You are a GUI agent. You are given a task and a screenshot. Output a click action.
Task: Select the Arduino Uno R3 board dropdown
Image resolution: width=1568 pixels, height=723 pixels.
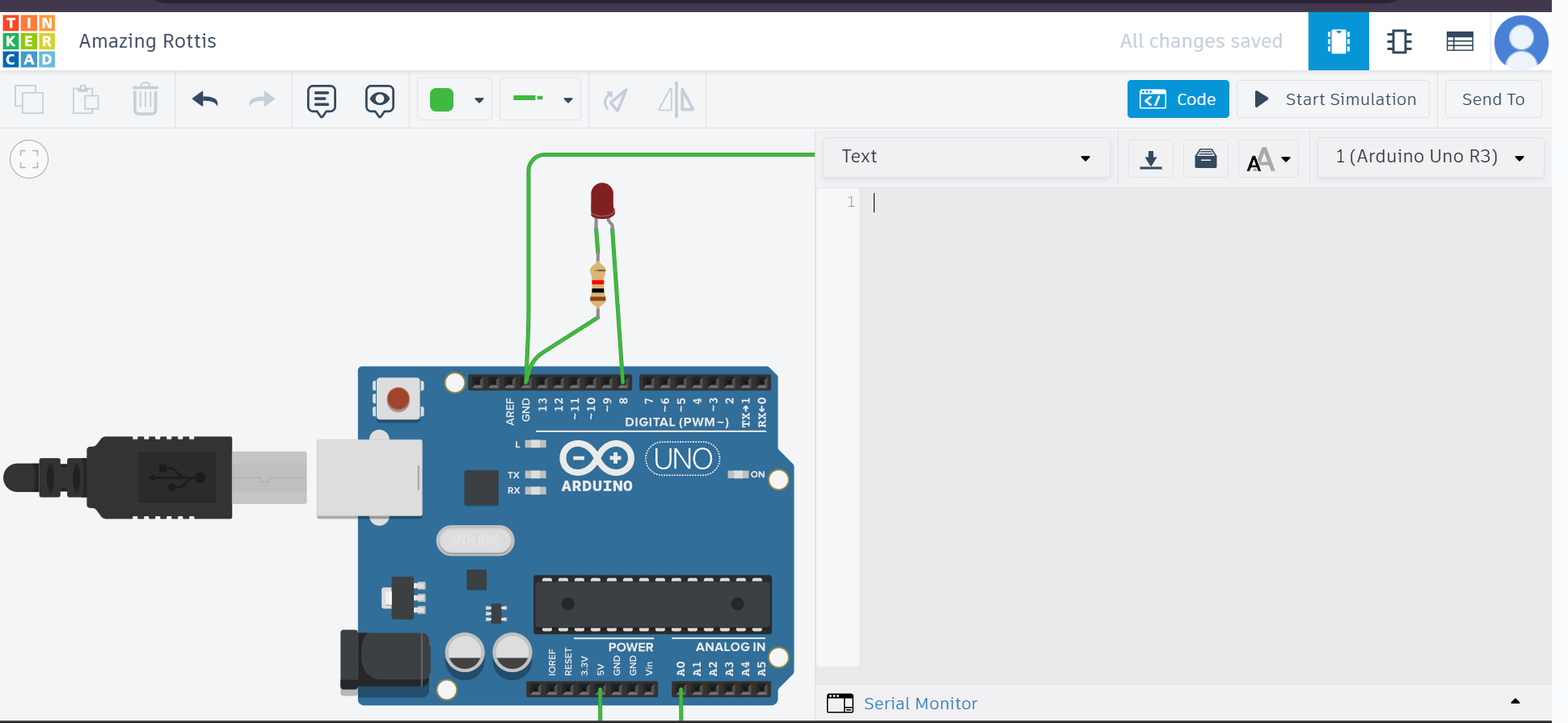[x=1431, y=157]
